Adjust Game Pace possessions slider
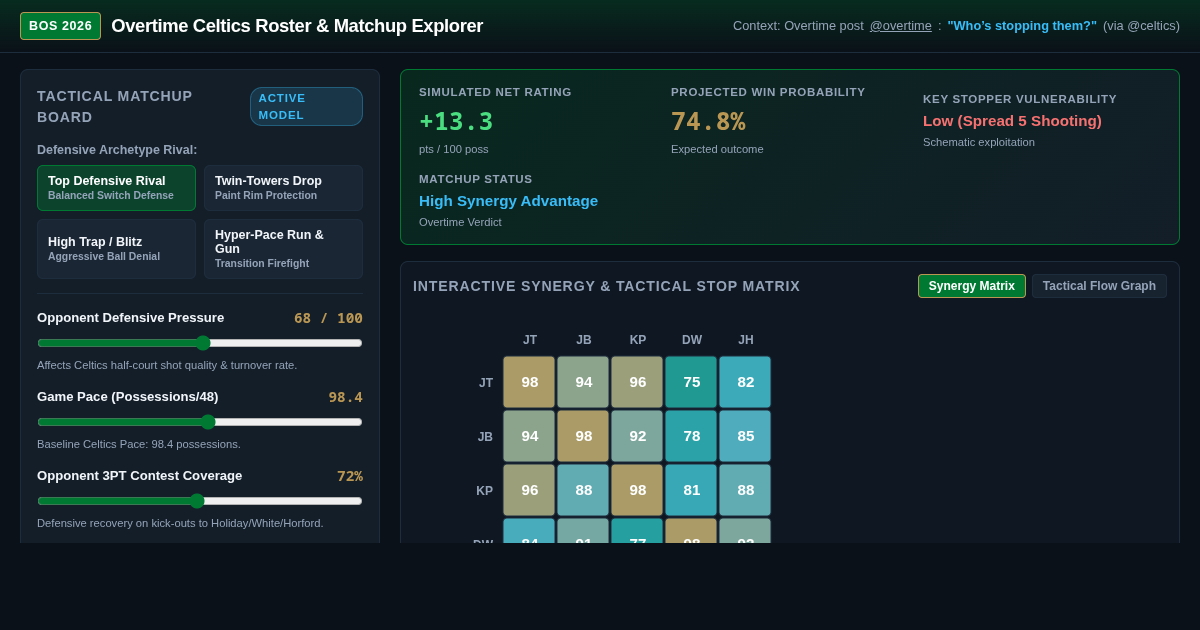This screenshot has width=1200, height=630. click(x=200, y=422)
